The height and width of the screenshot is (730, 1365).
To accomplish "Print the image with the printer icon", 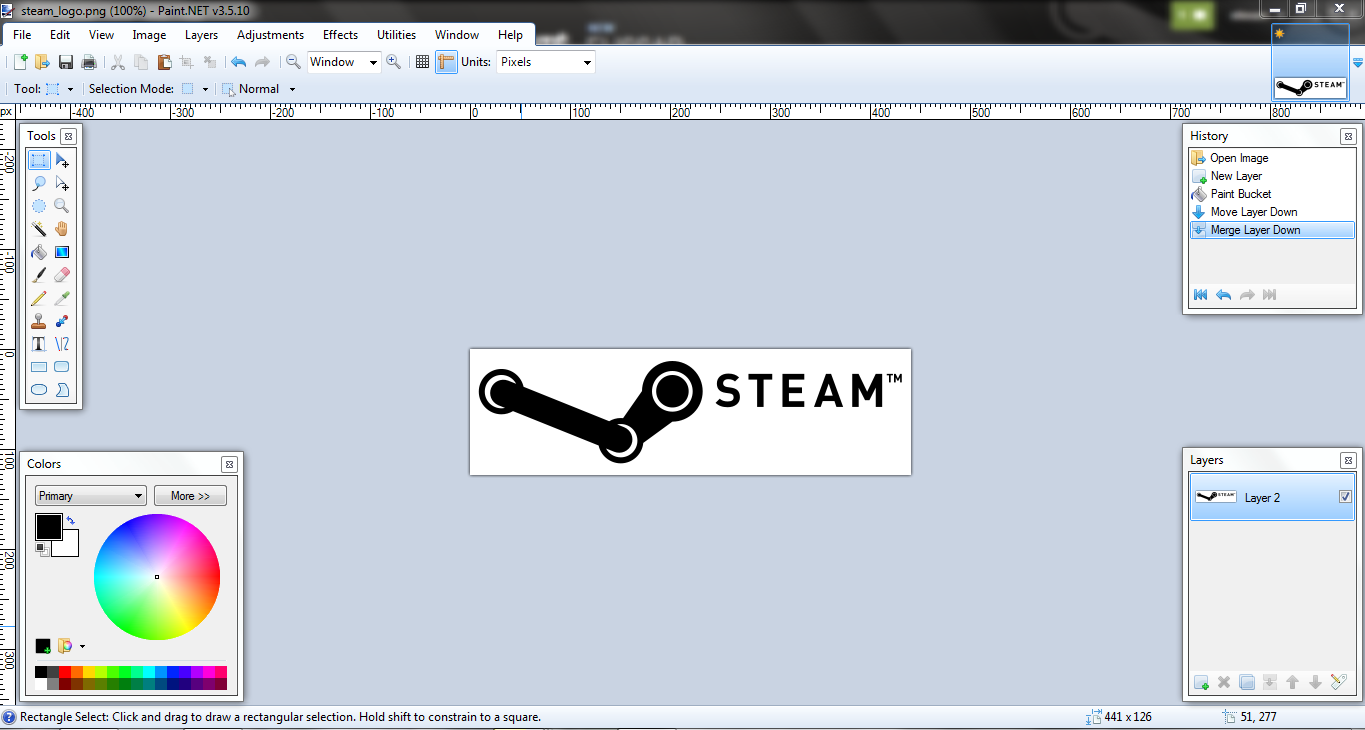I will point(89,62).
